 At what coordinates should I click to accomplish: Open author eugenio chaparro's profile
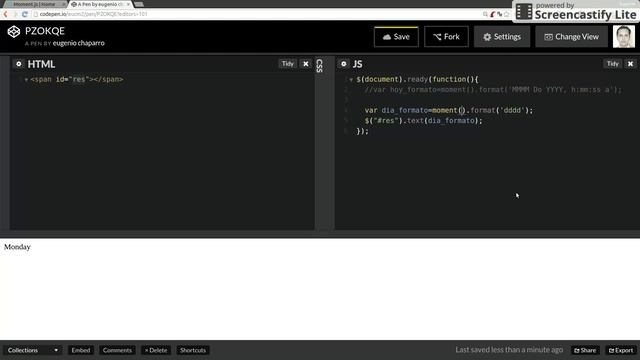78,43
